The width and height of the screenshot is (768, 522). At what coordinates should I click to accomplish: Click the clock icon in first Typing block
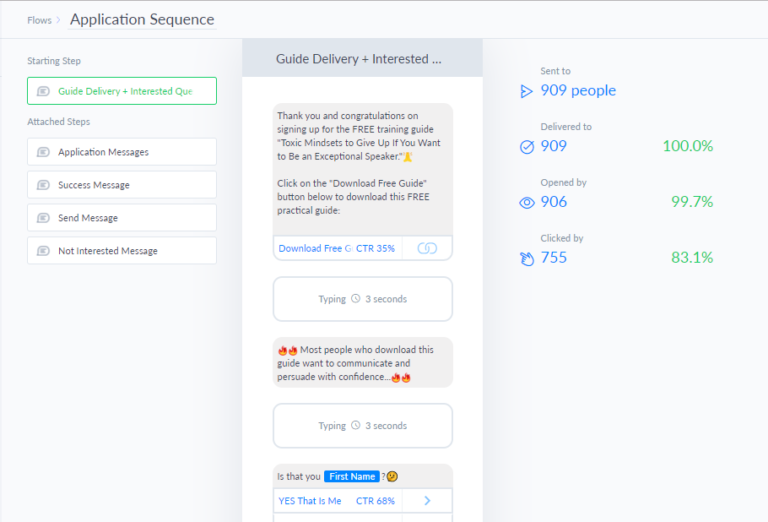click(x=356, y=299)
